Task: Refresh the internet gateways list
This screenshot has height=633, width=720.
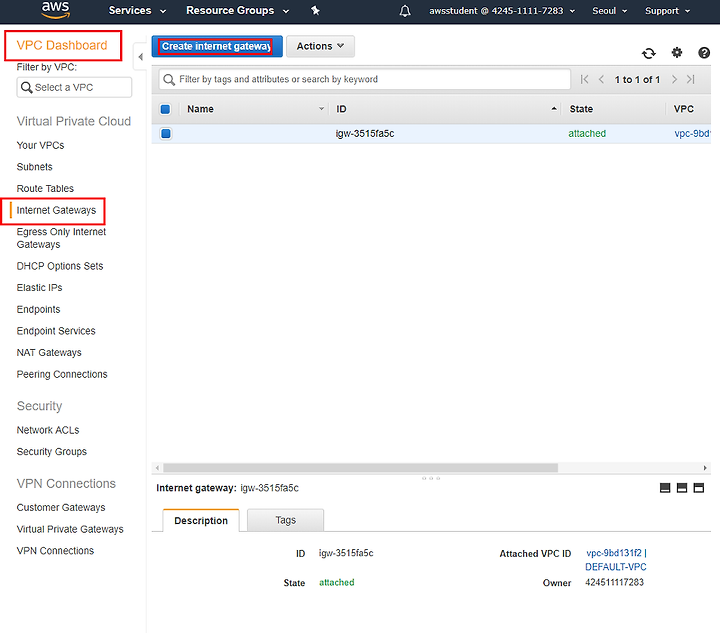Action: [649, 53]
